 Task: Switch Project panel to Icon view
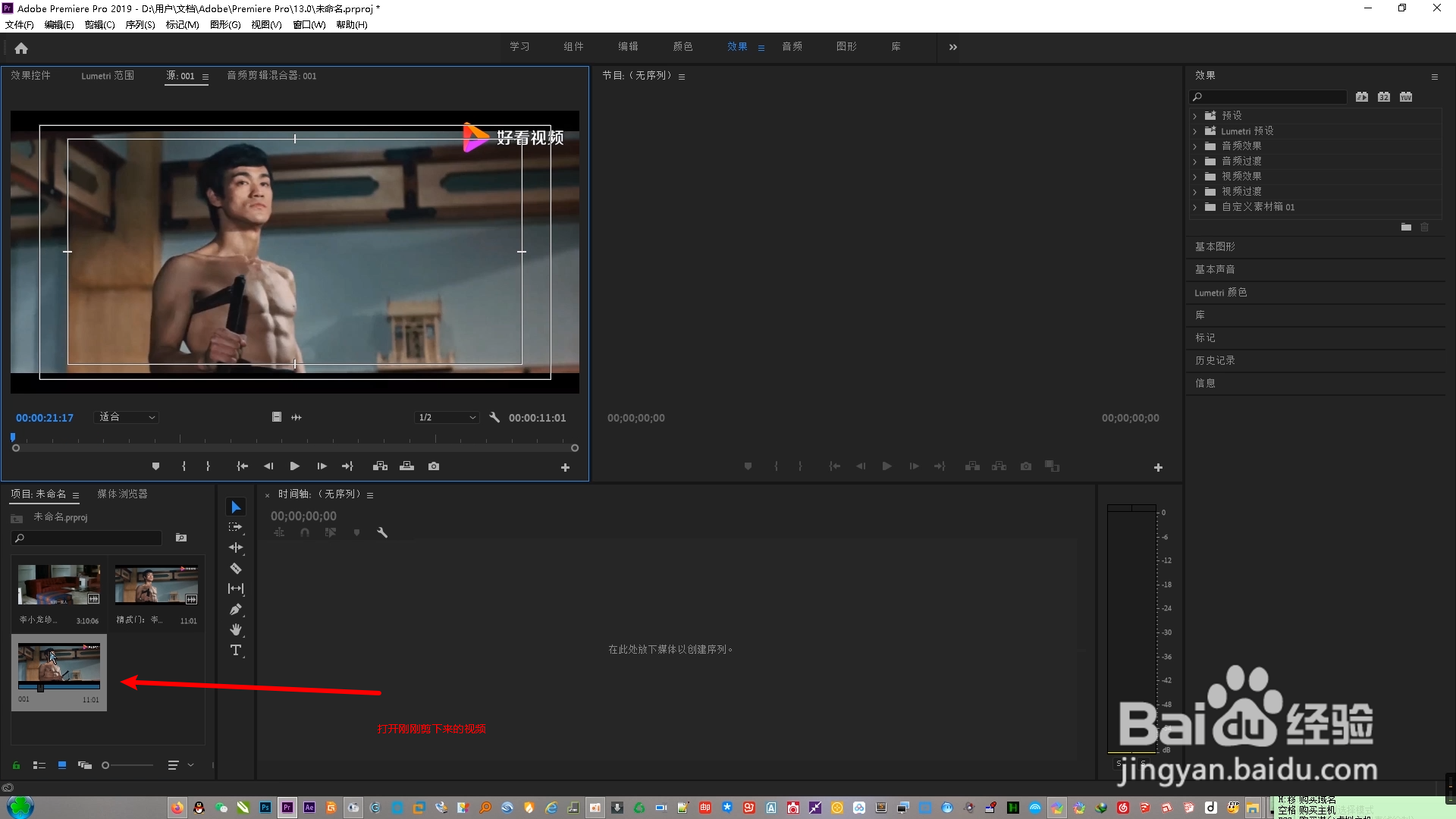[x=62, y=765]
